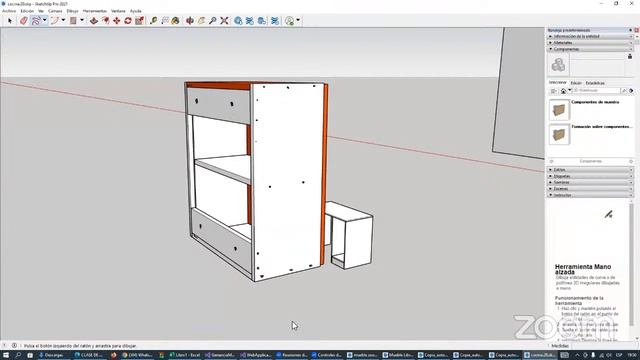This screenshot has width=640, height=360.
Task: Switch to the Seleccionar tab
Action: pos(557,82)
